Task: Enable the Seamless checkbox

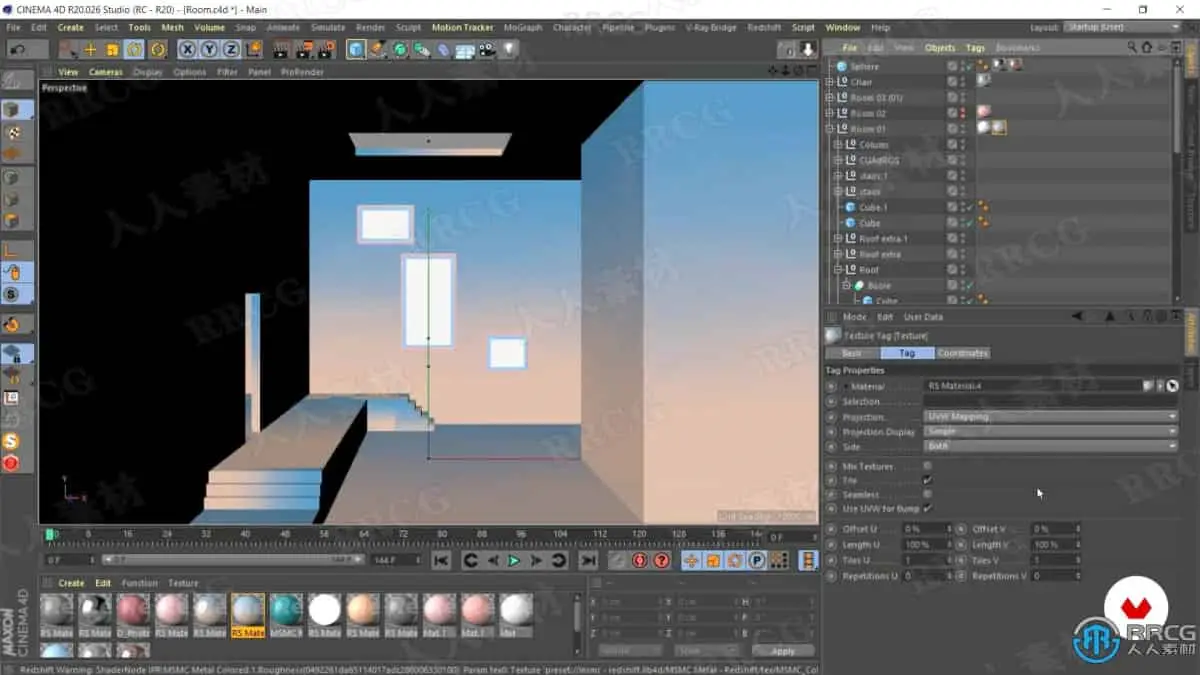Action: (x=928, y=494)
